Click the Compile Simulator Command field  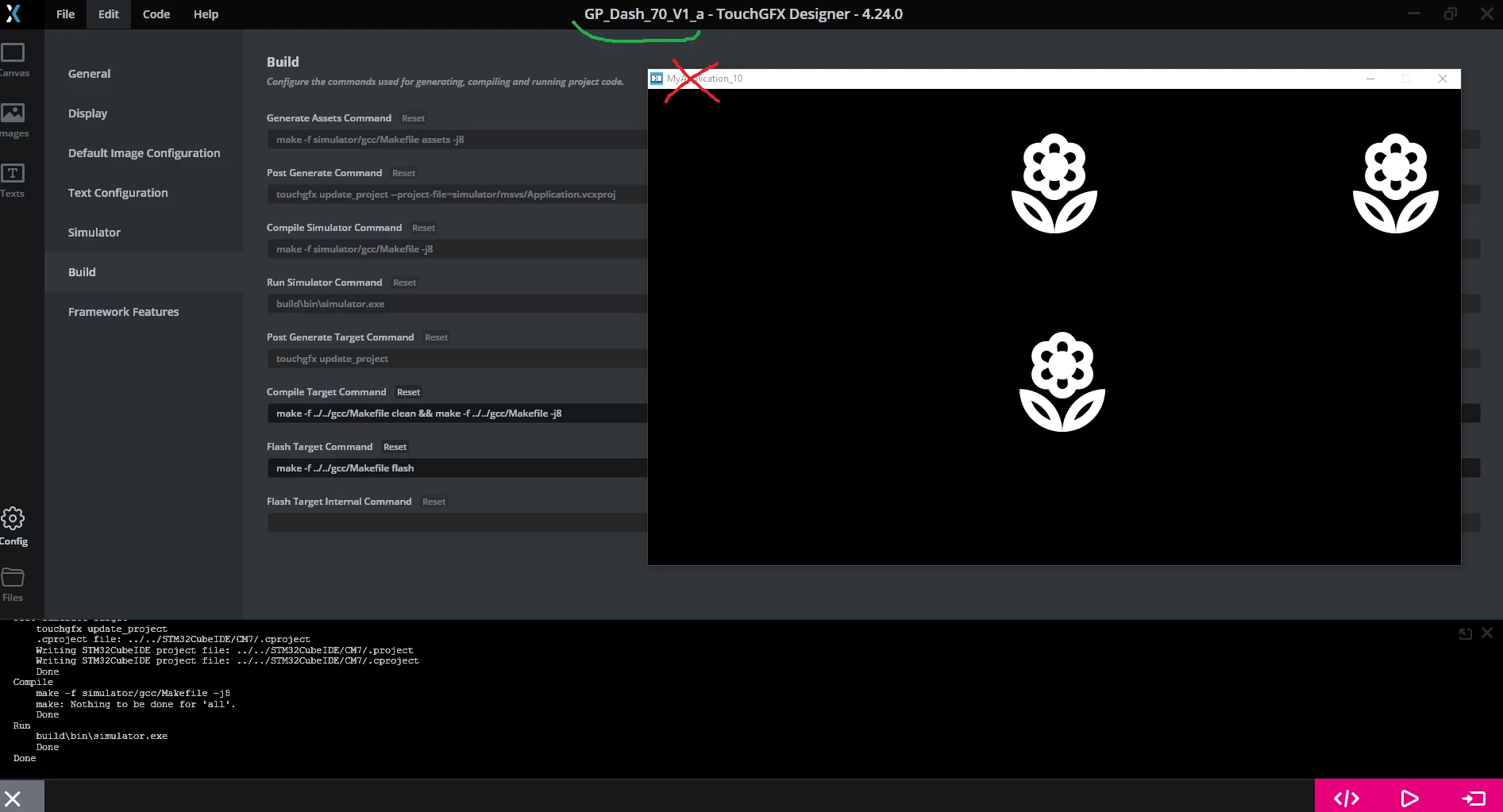pyautogui.click(x=457, y=249)
